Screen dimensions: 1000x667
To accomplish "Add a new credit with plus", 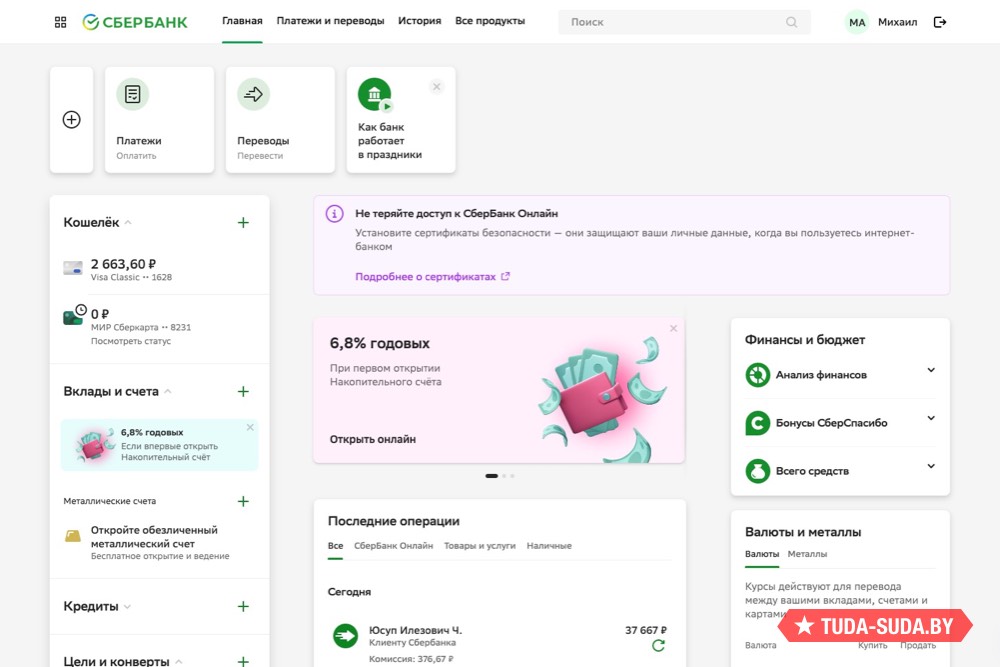I will pyautogui.click(x=243, y=606).
